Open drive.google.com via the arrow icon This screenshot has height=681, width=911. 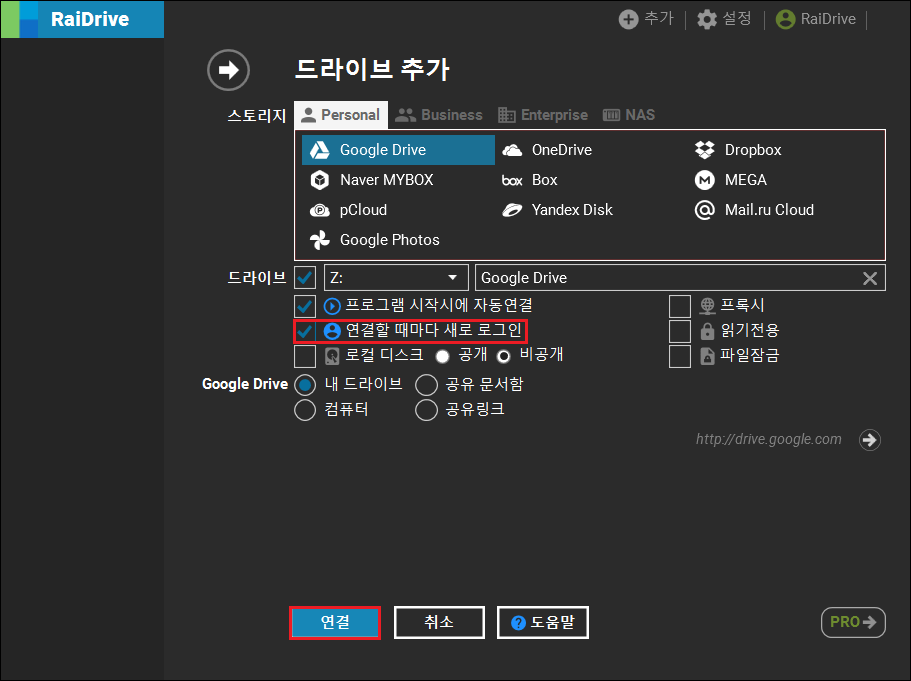870,440
